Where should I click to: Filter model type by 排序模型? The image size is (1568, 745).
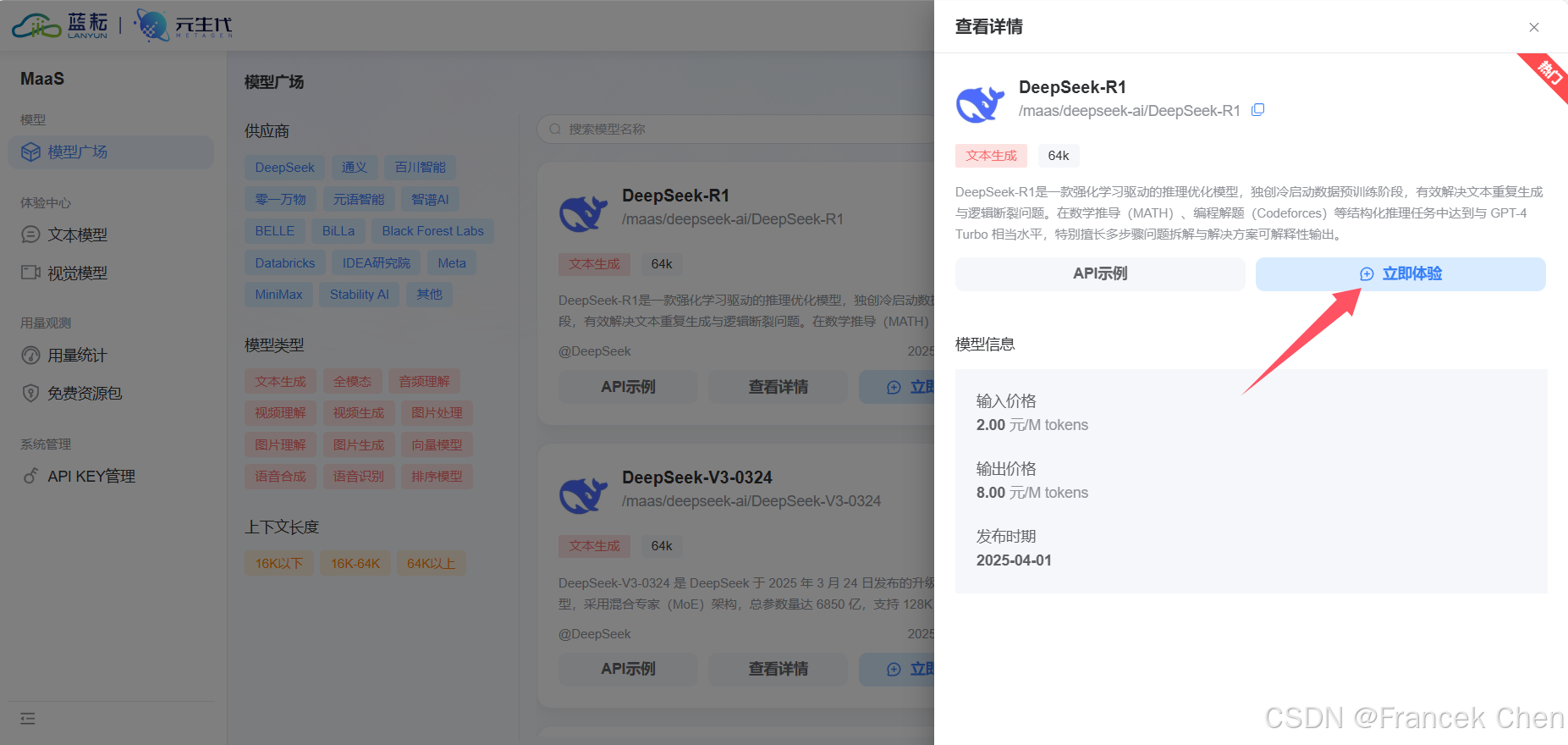(x=437, y=477)
